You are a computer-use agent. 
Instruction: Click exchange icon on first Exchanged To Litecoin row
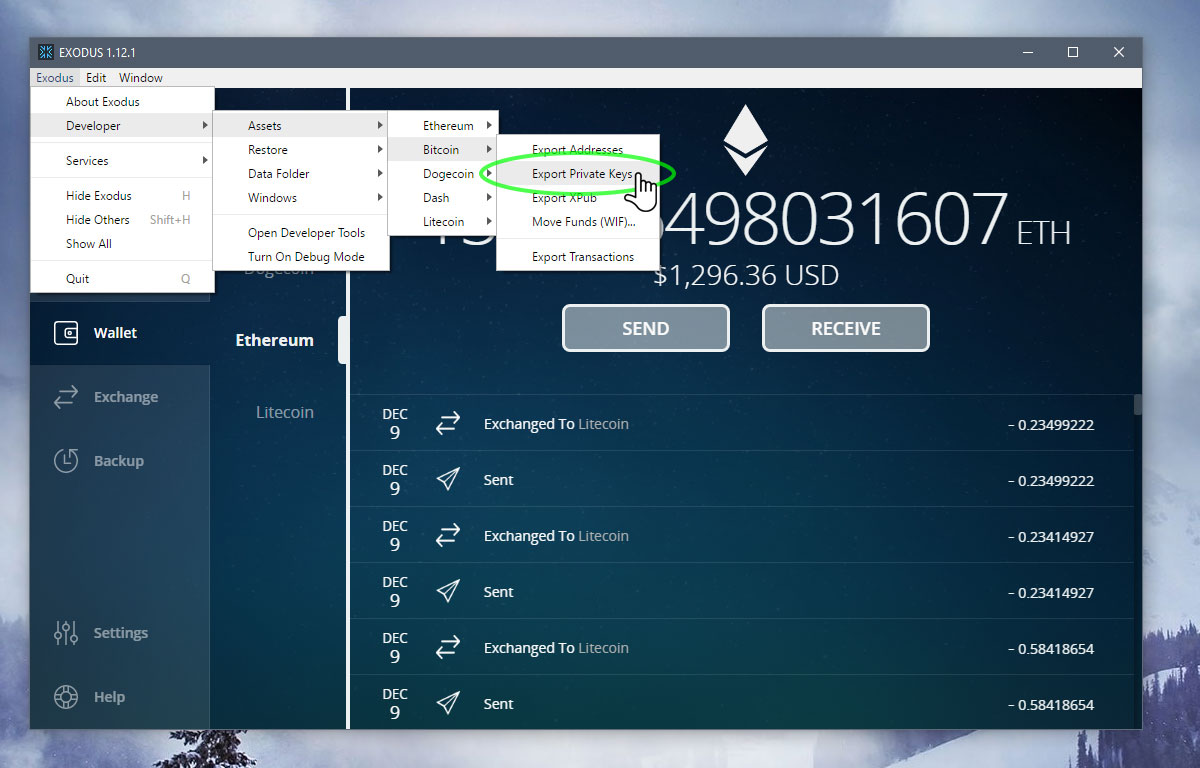447,424
